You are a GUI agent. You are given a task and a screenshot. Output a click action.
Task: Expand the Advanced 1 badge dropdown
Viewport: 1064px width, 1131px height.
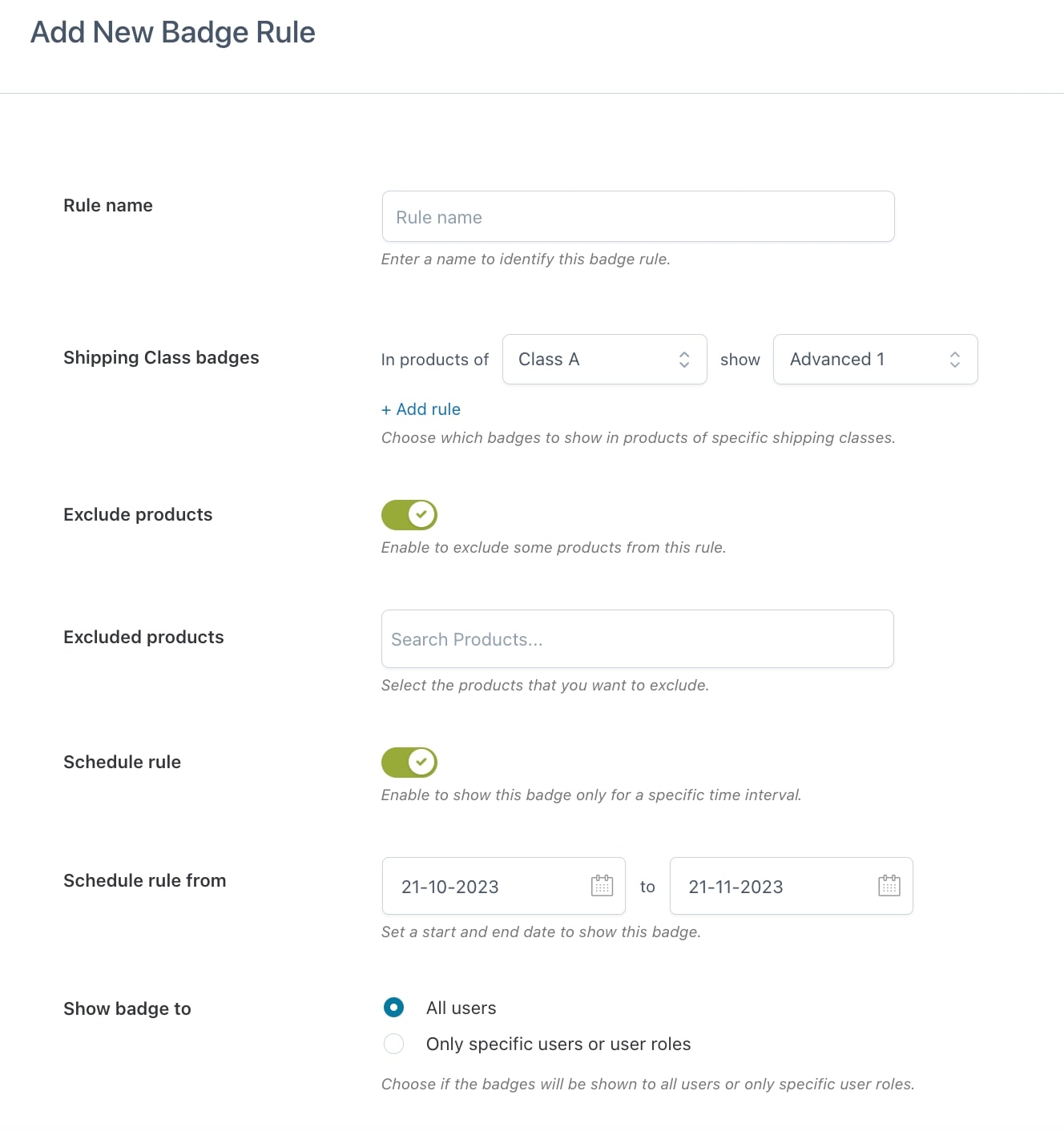pyautogui.click(x=876, y=360)
